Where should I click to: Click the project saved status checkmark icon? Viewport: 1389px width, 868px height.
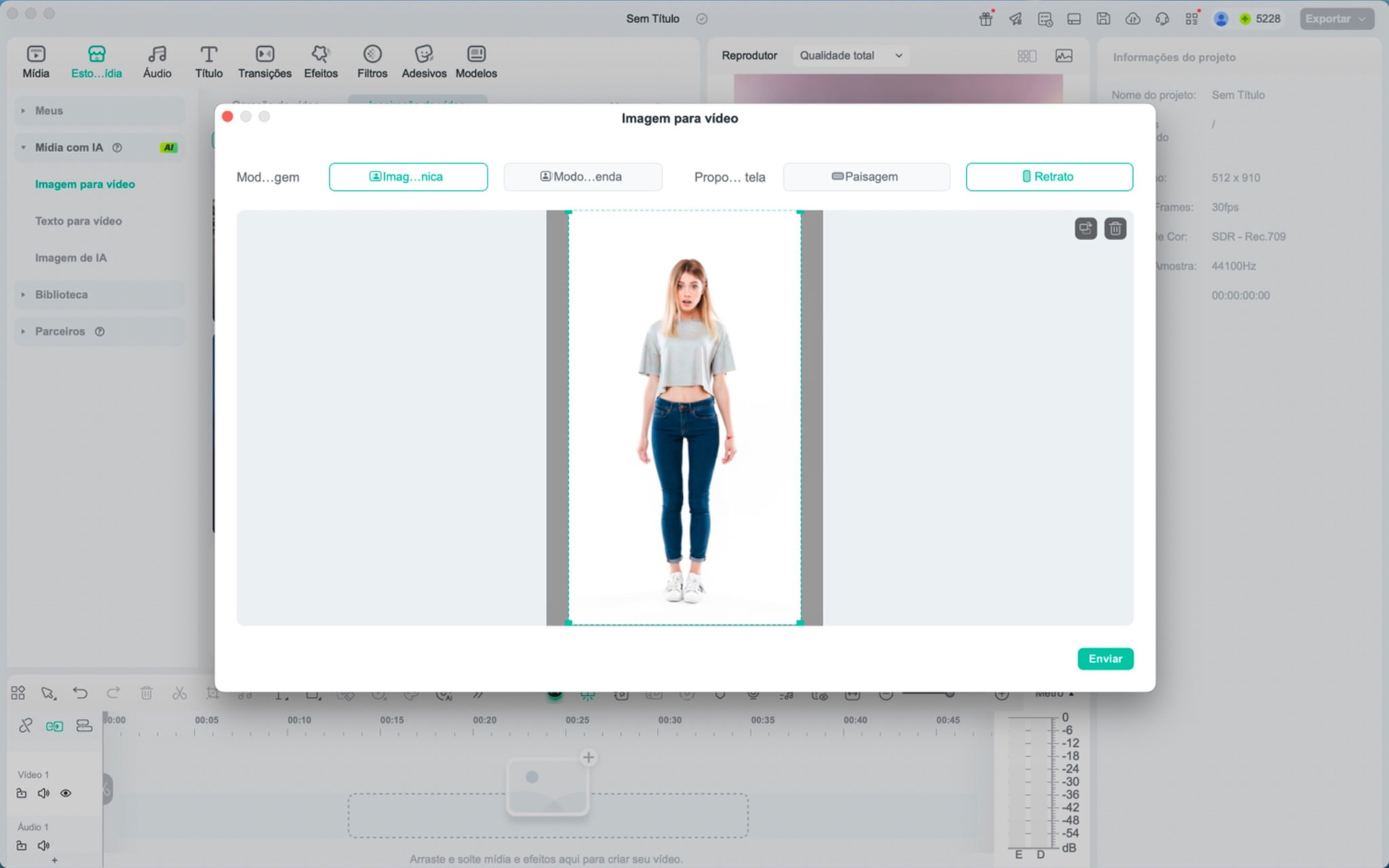click(x=702, y=19)
